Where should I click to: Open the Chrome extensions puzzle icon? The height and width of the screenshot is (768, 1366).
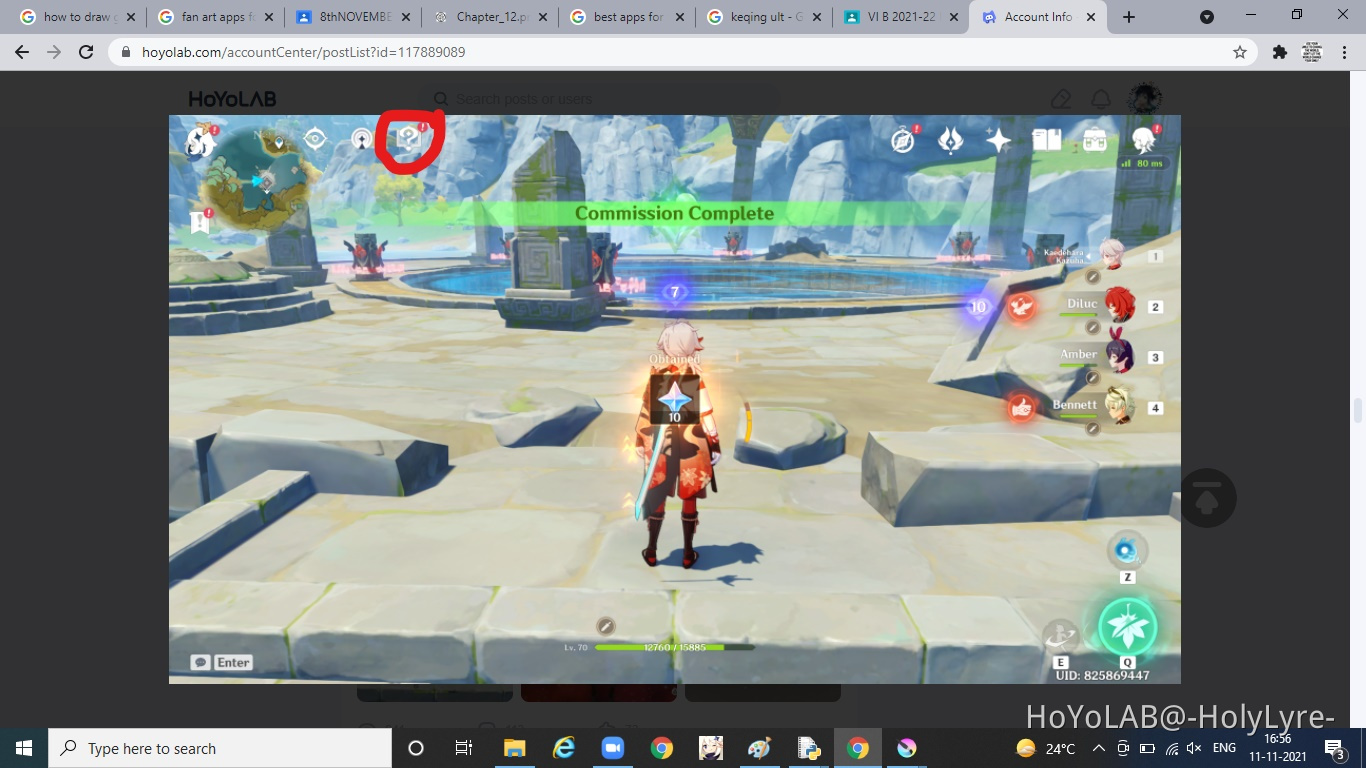pos(1279,52)
